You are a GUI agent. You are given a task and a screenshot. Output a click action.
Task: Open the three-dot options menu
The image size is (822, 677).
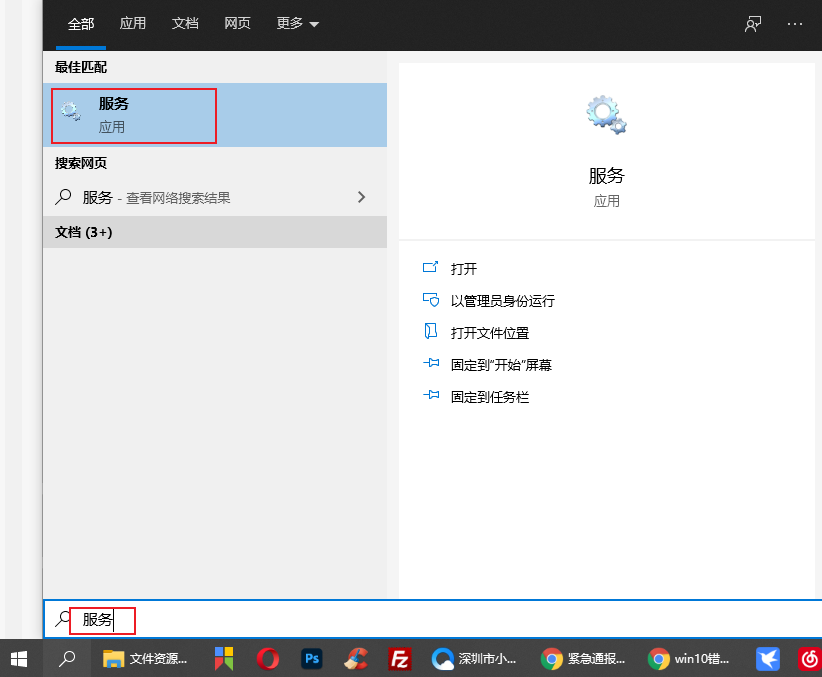pyautogui.click(x=795, y=24)
